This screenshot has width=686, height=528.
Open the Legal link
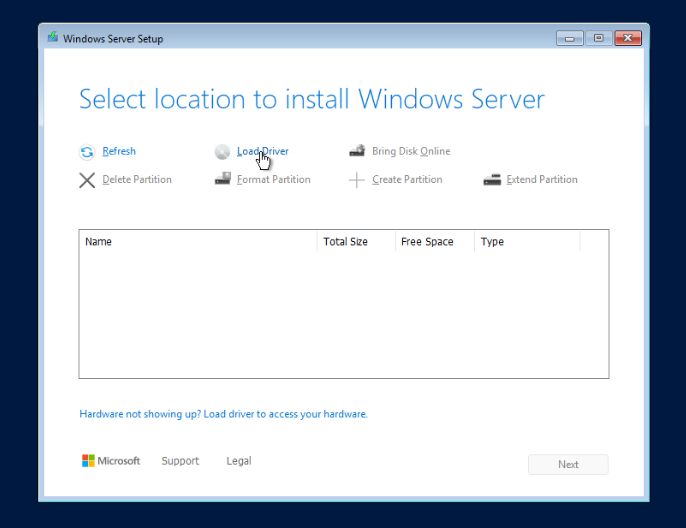click(239, 461)
